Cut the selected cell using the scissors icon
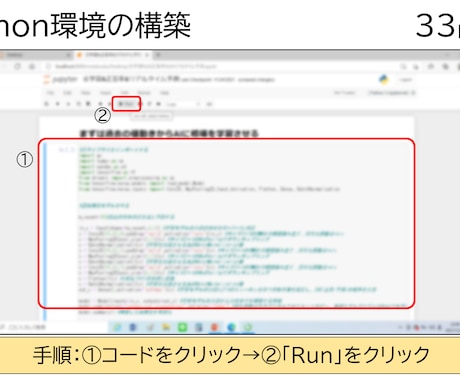Image resolution: width=460 pixels, height=380 pixels. 68,104
